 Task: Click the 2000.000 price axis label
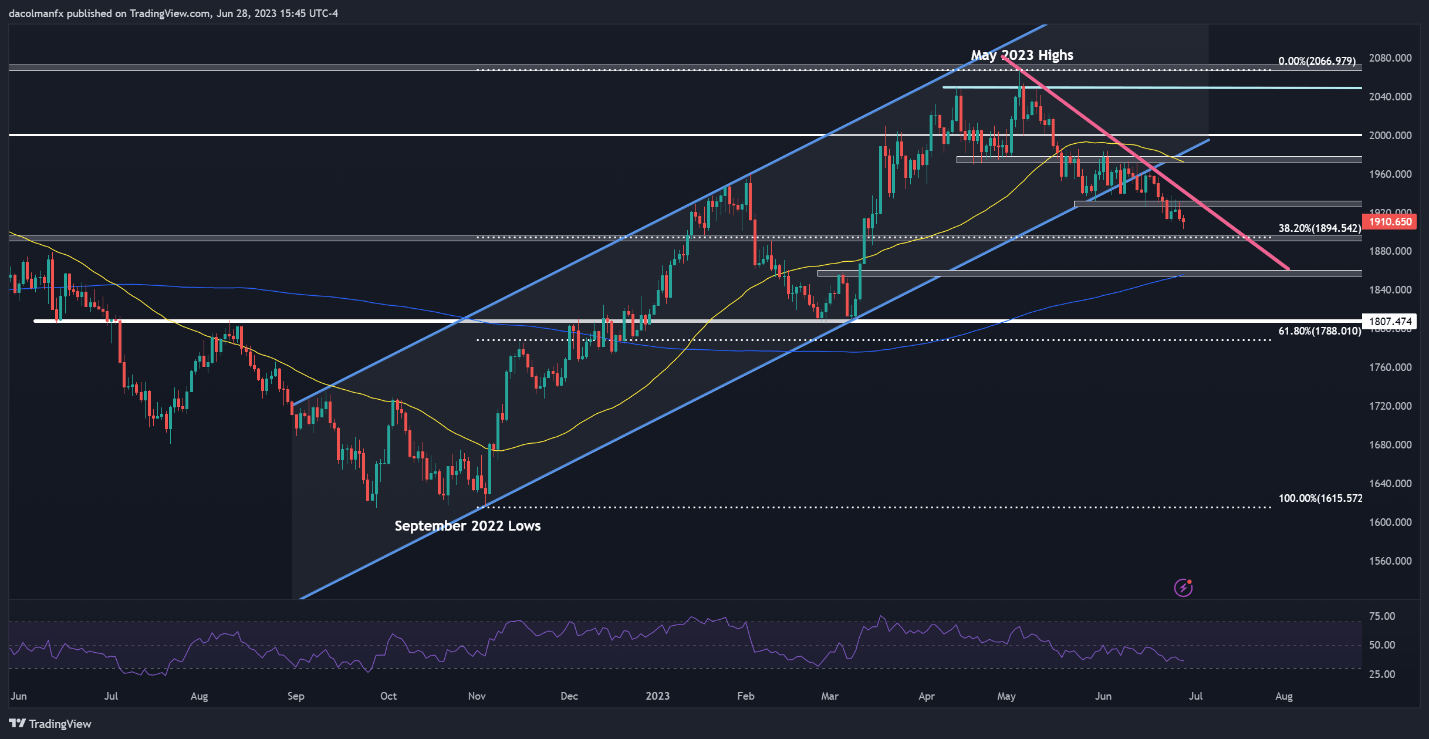(x=1390, y=135)
